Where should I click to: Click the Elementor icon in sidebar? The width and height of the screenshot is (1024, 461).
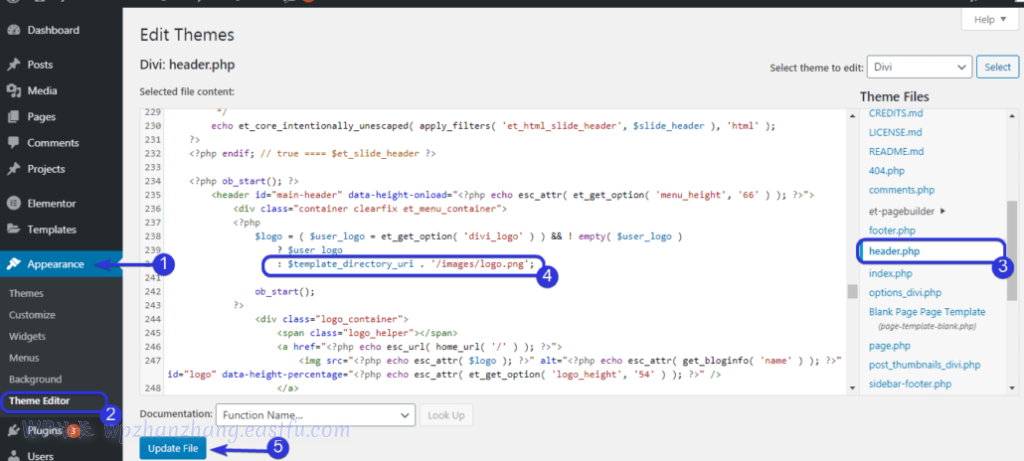tap(14, 201)
